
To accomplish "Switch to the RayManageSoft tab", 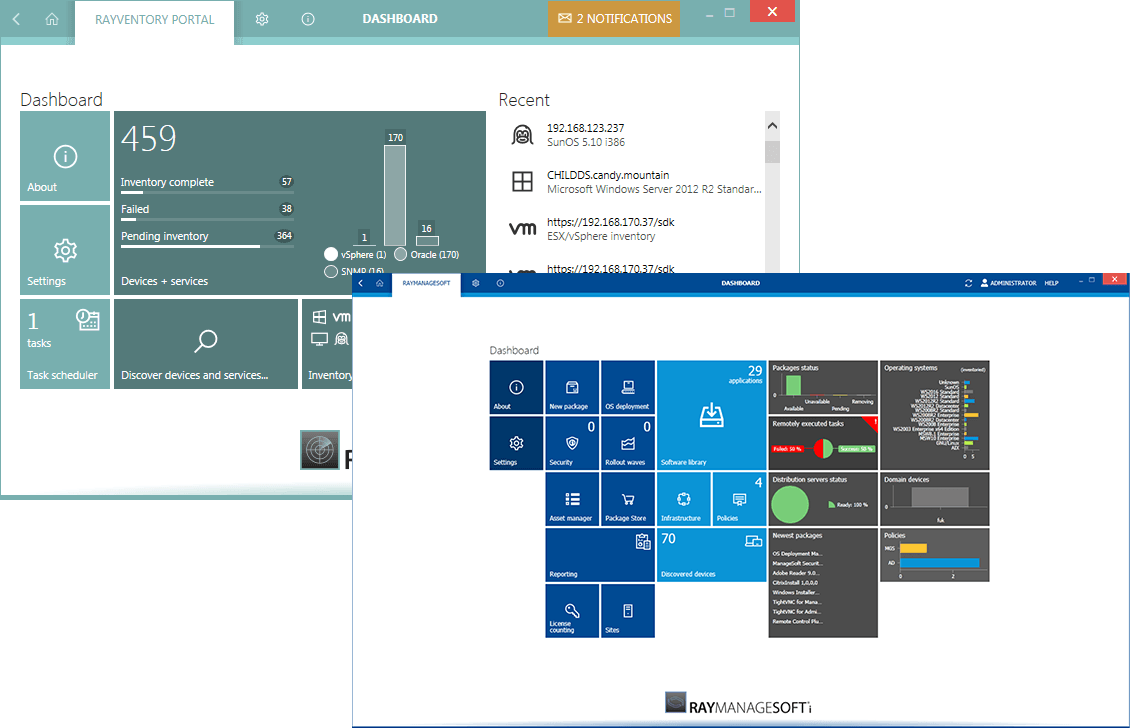I will tap(426, 283).
